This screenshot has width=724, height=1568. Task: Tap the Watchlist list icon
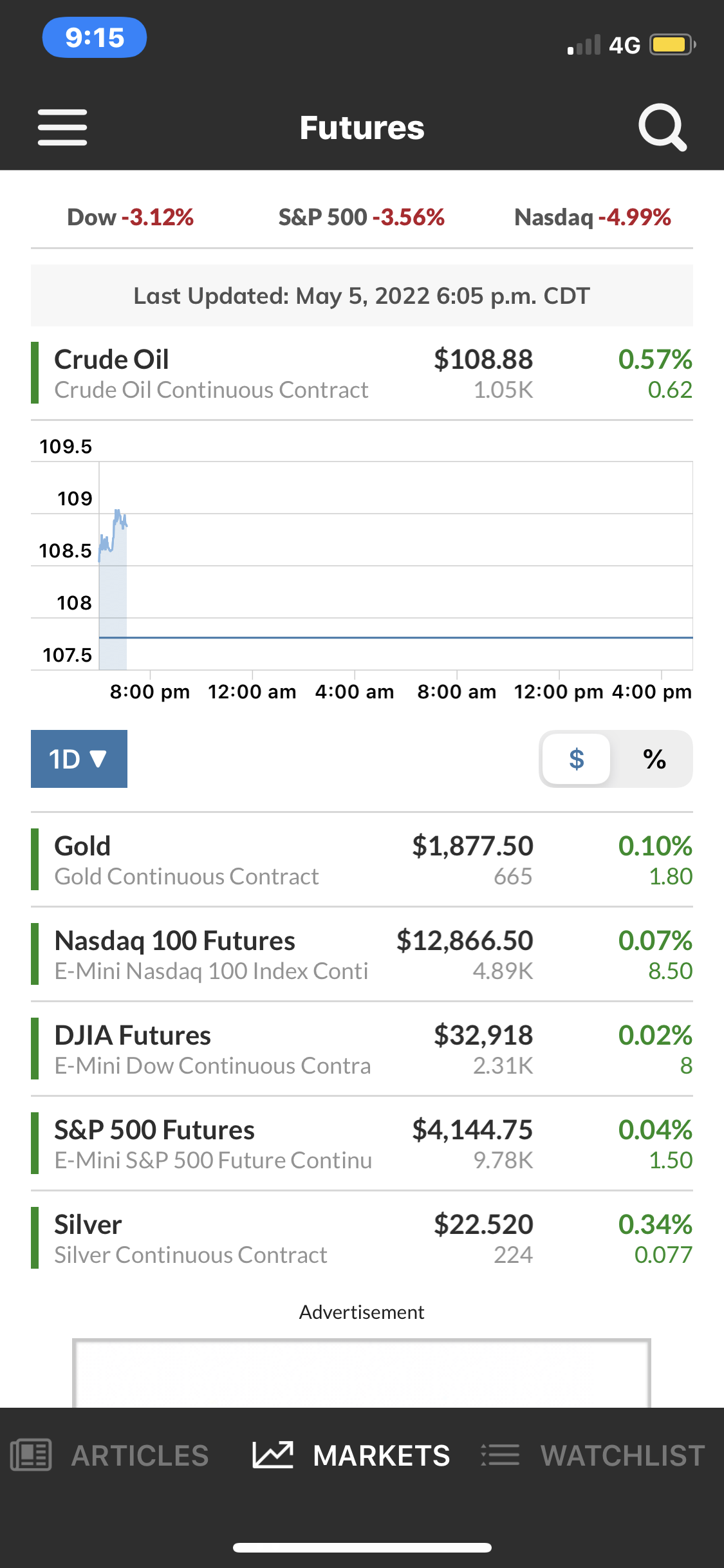coord(500,1455)
